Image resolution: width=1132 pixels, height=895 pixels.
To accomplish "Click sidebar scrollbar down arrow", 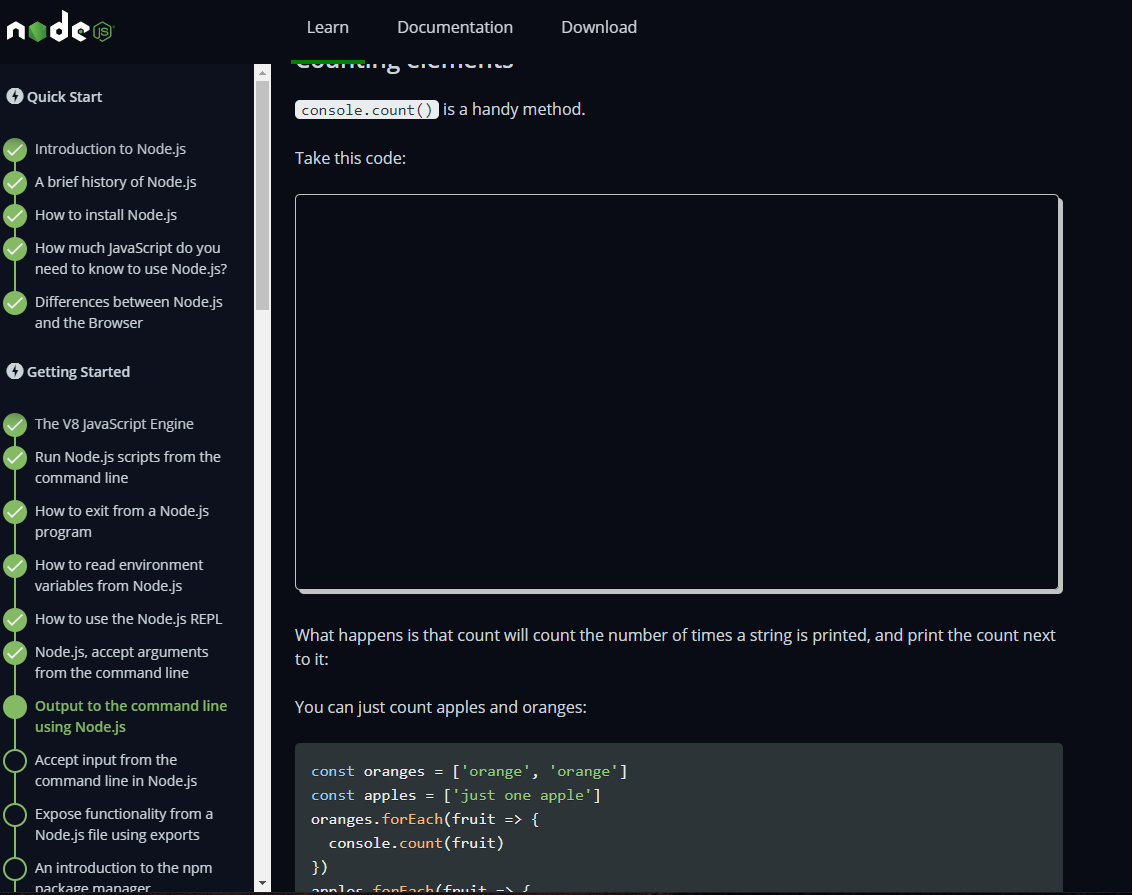I will pyautogui.click(x=263, y=883).
